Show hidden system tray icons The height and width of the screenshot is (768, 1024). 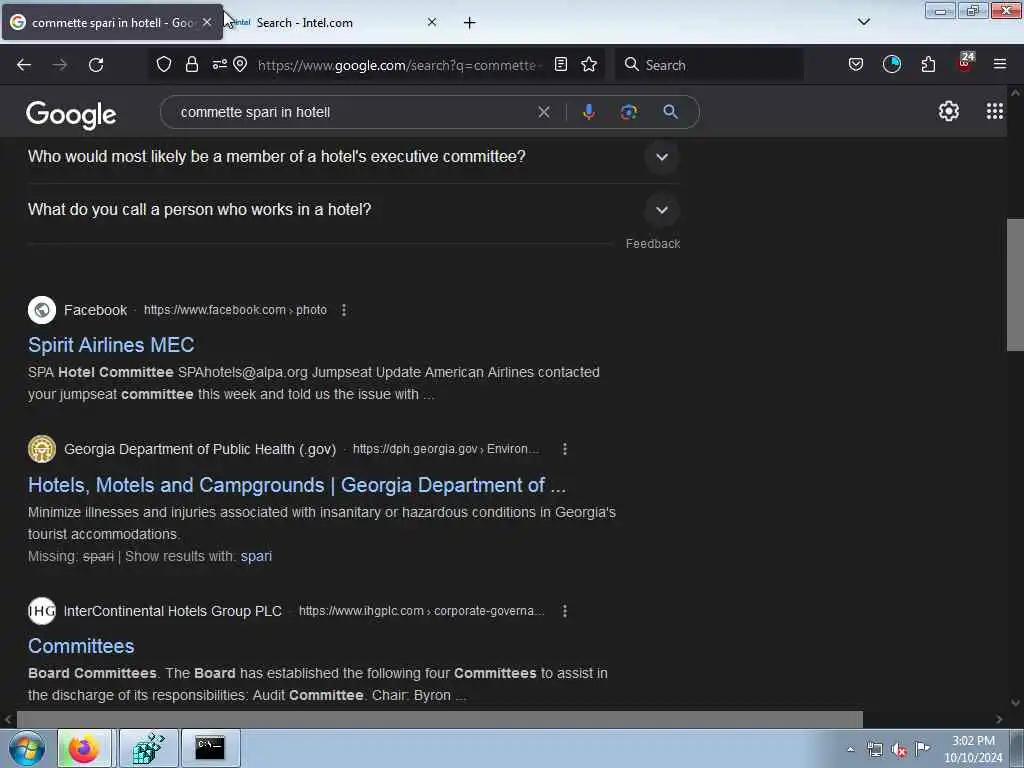[850, 750]
